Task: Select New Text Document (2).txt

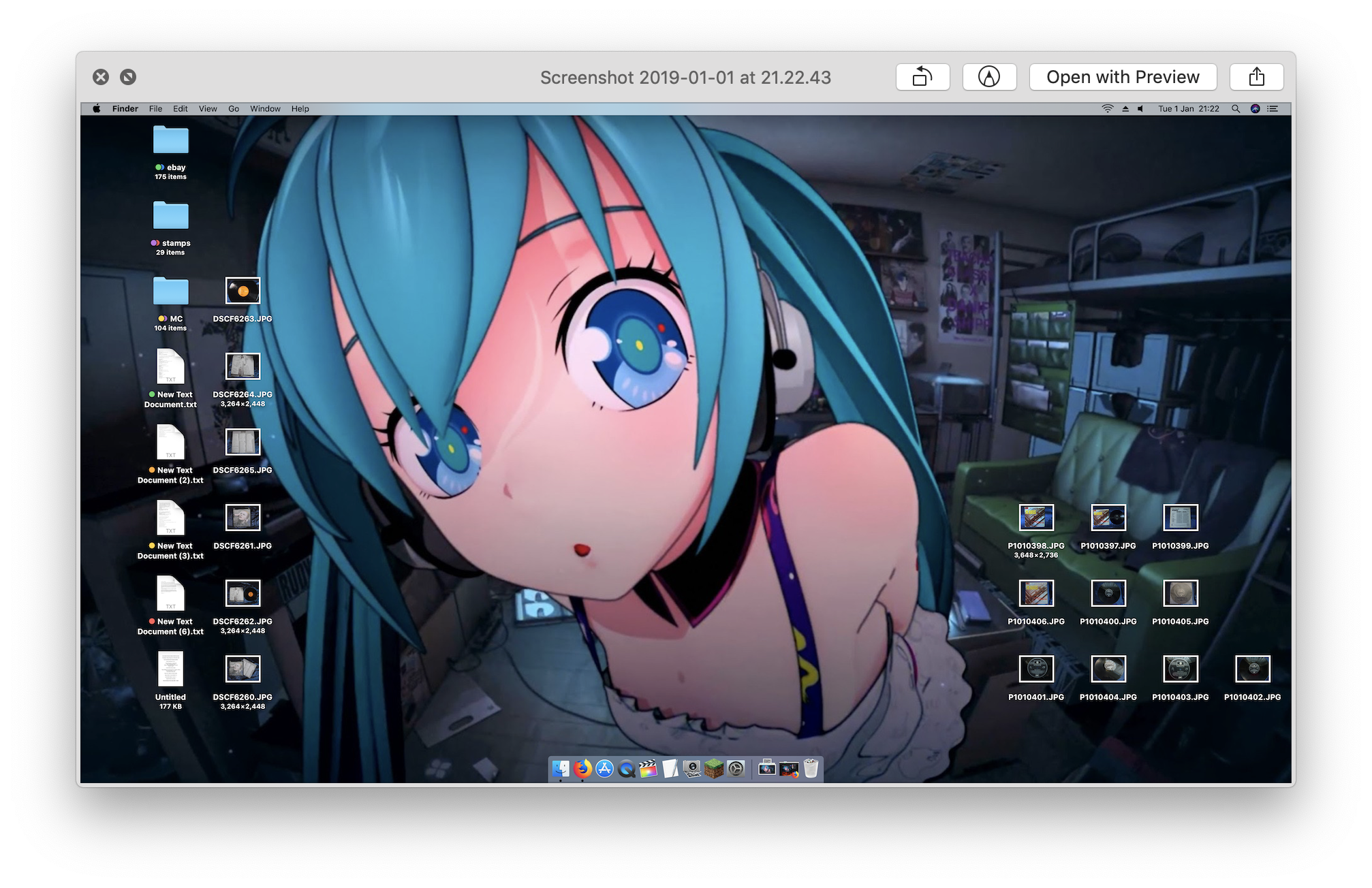Action: pyautogui.click(x=170, y=442)
